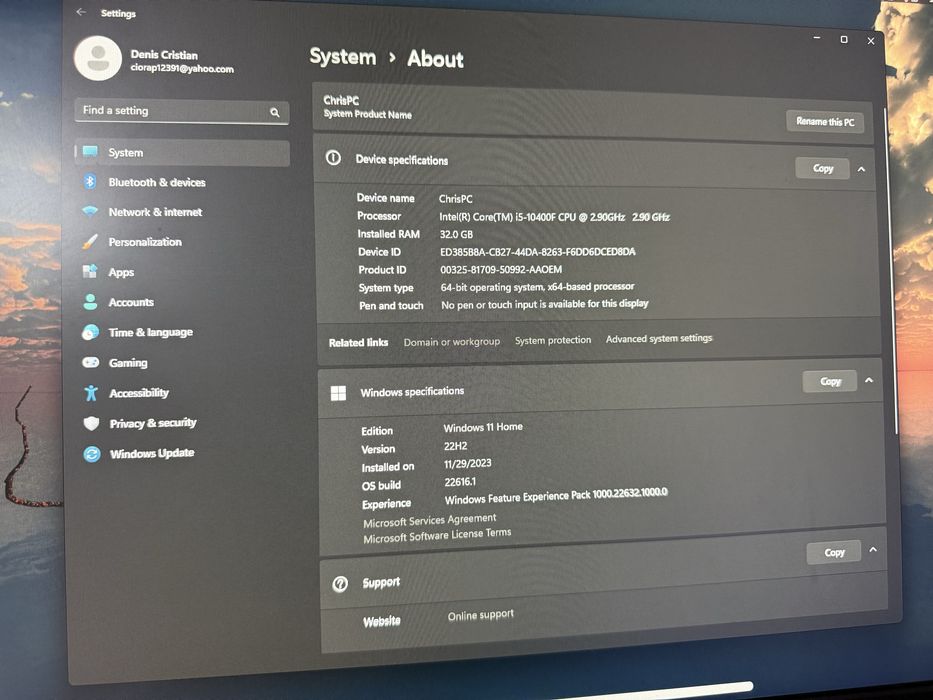Click the Accessibility figure icon
This screenshot has height=700, width=933.
coord(91,392)
